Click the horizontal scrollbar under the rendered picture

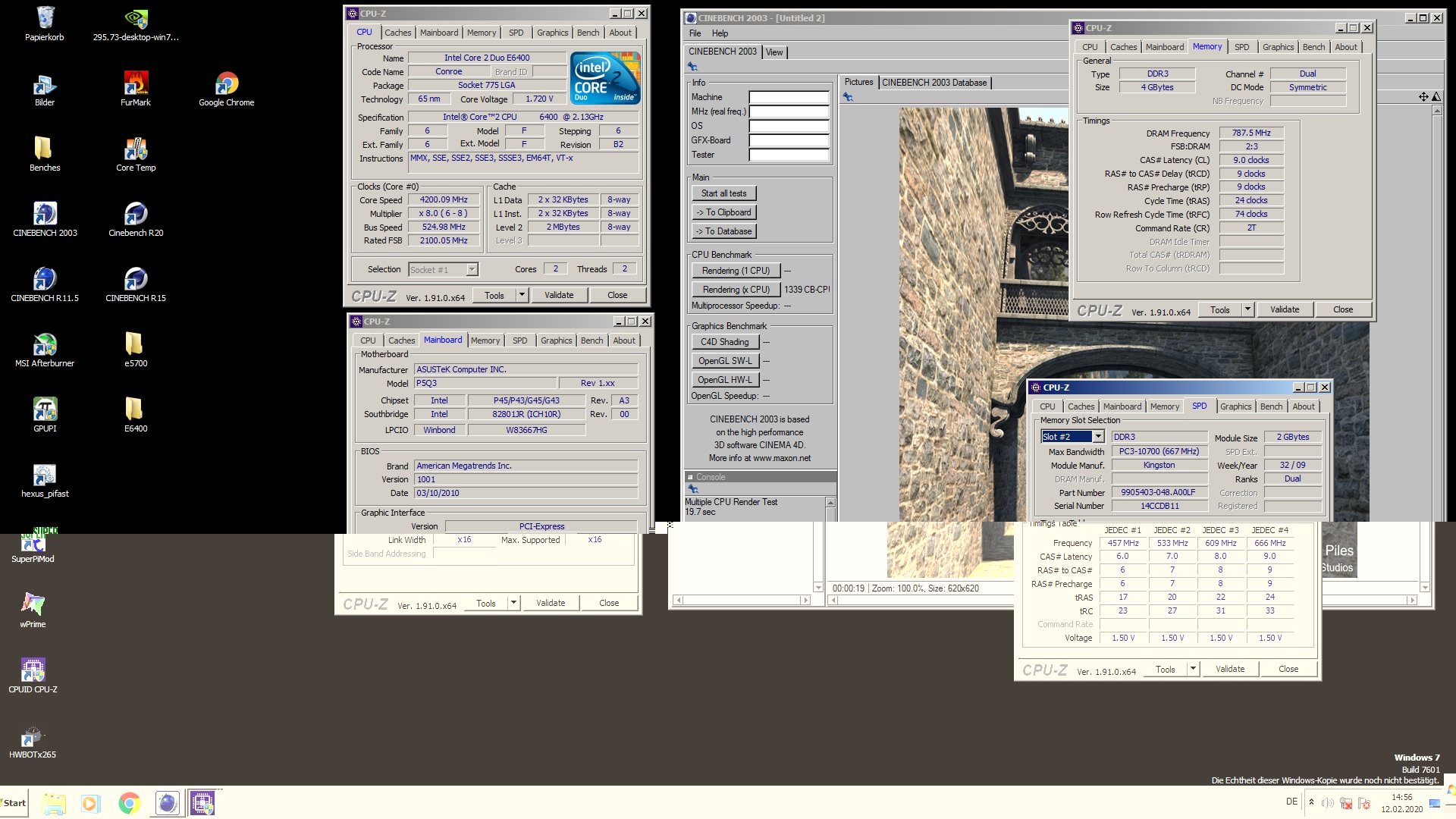pos(1122,600)
